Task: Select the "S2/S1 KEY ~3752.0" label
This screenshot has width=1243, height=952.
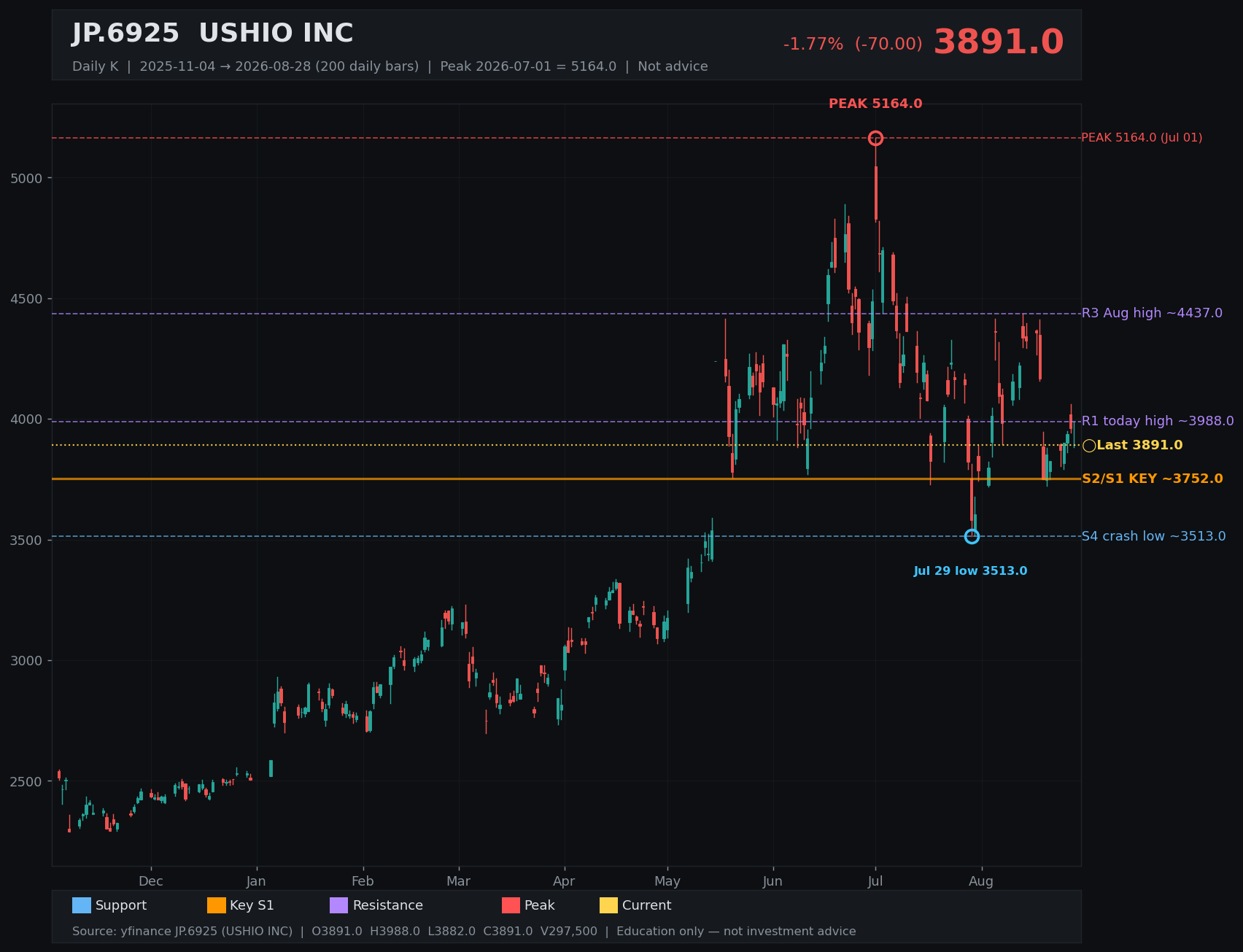Action: tap(1153, 479)
